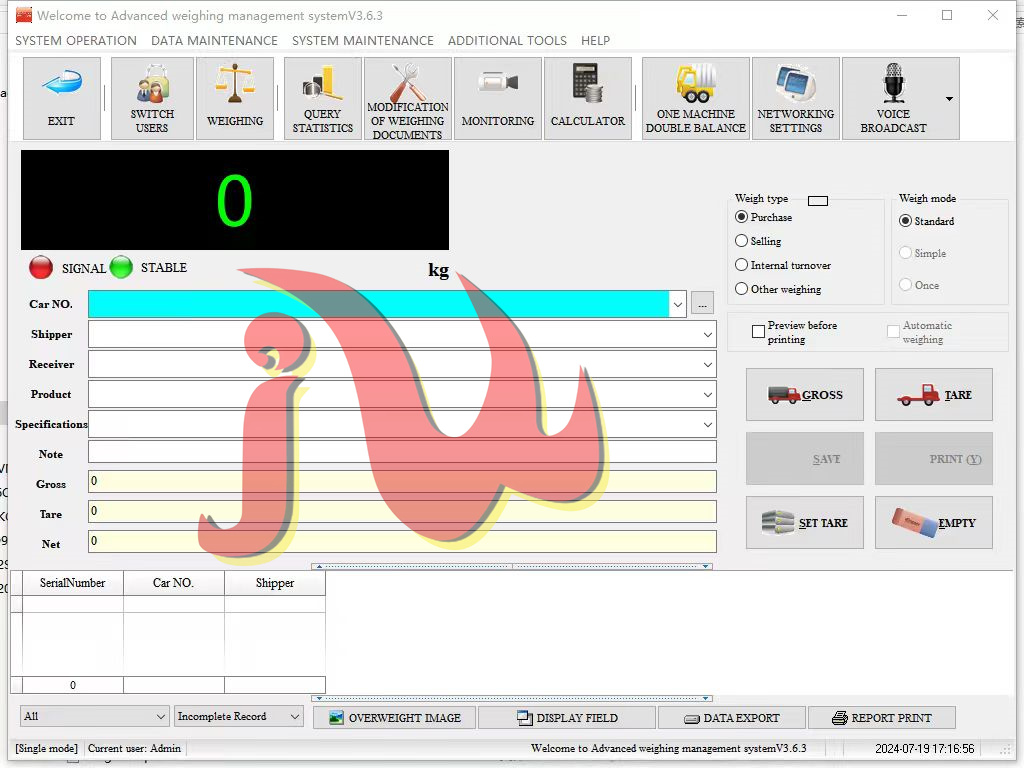
Task: Click the Save button
Action: pos(805,458)
